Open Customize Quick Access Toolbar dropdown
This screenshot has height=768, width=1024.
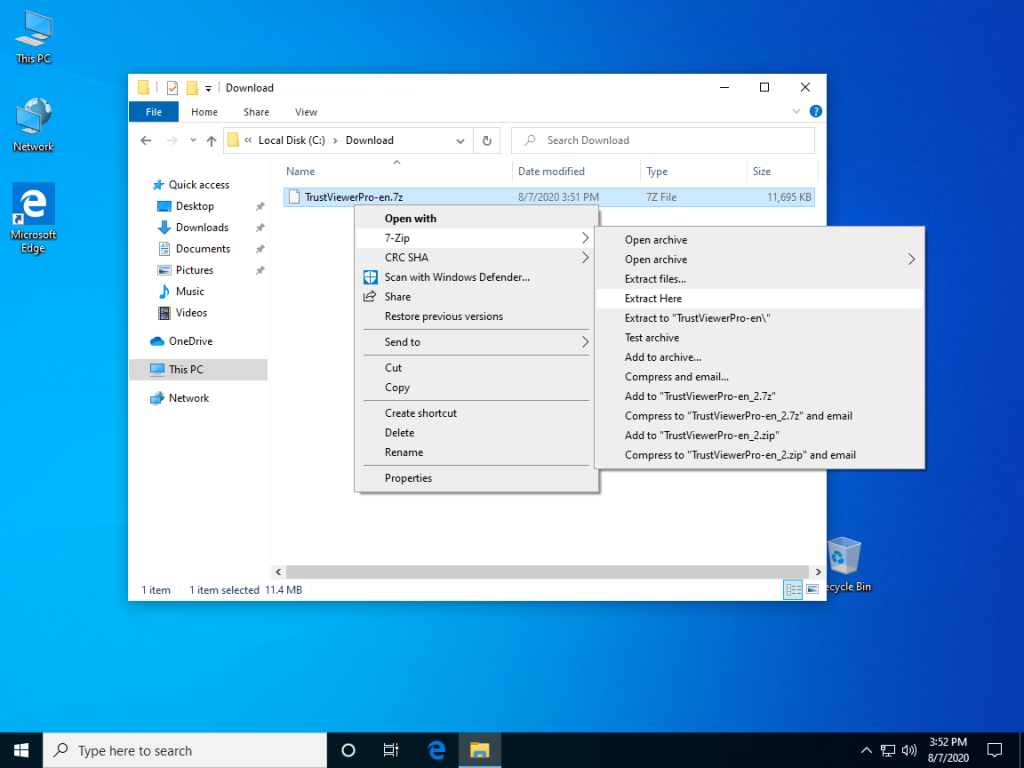click(x=208, y=88)
